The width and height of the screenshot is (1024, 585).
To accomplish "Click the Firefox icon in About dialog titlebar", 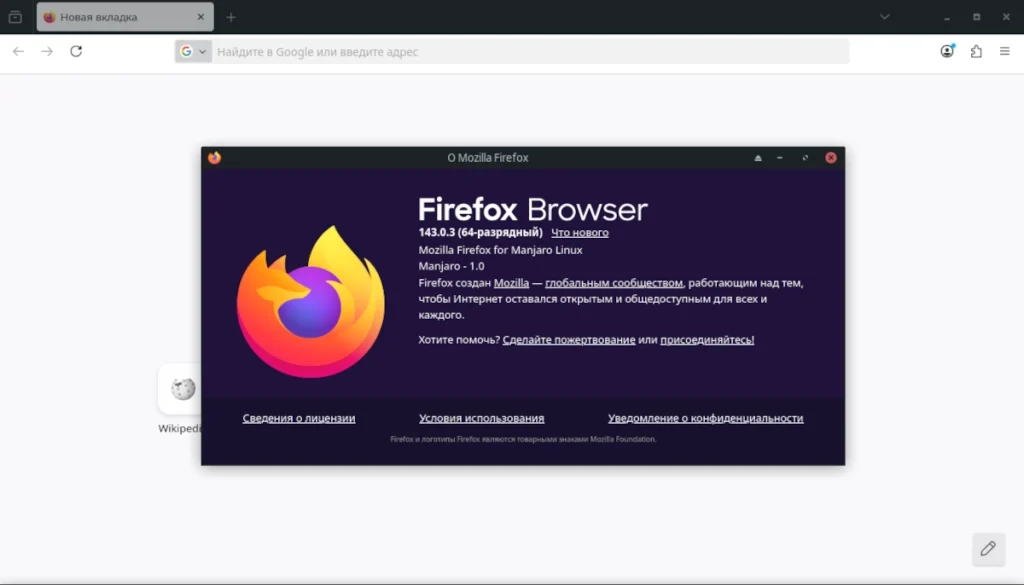I will click(214, 157).
